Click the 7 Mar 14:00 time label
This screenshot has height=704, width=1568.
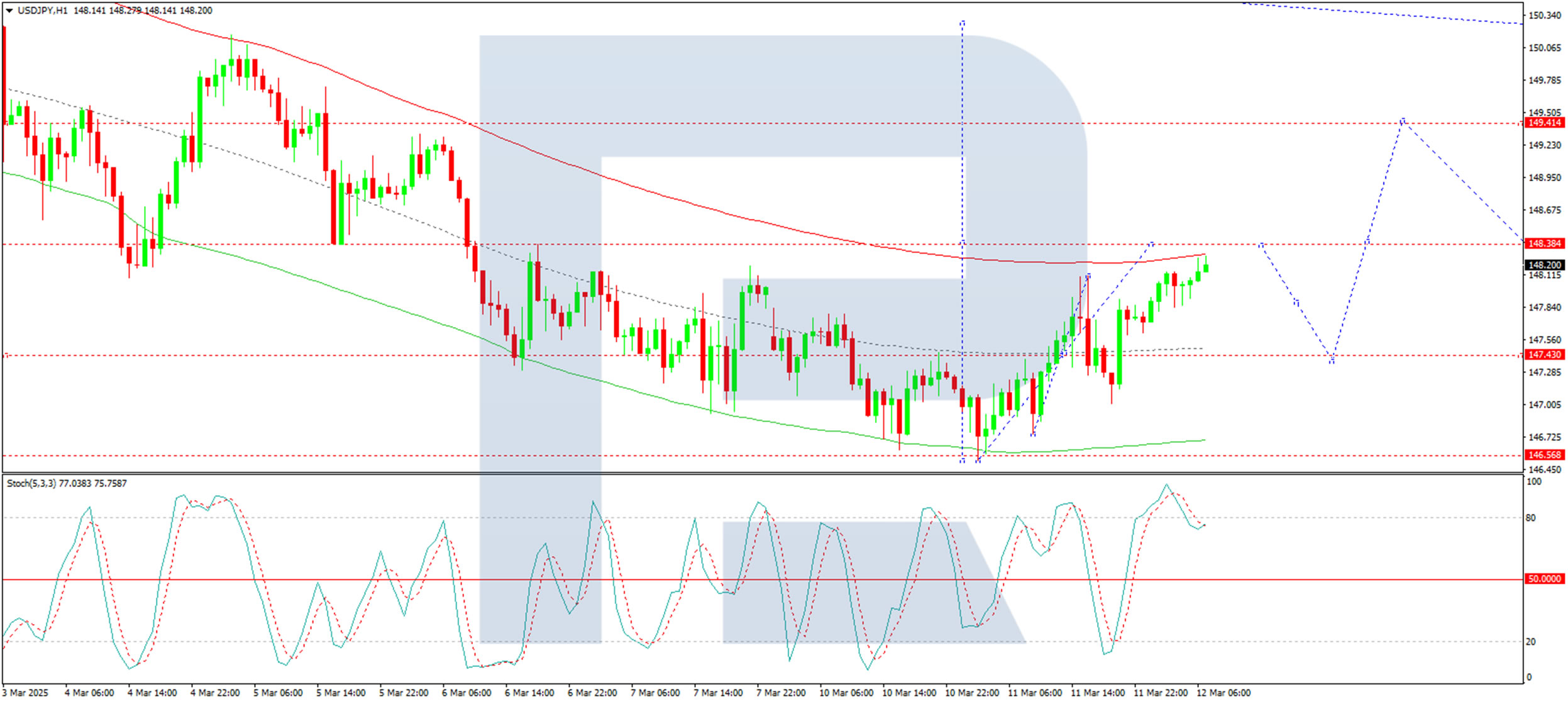point(717,693)
